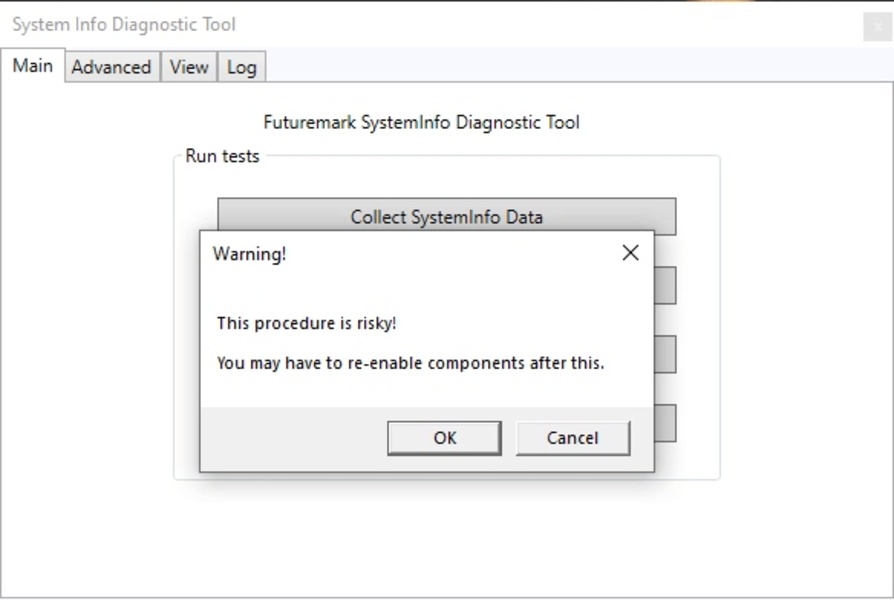This screenshot has width=894, height=600.
Task: Confirm the warning with OK
Action: [445, 438]
